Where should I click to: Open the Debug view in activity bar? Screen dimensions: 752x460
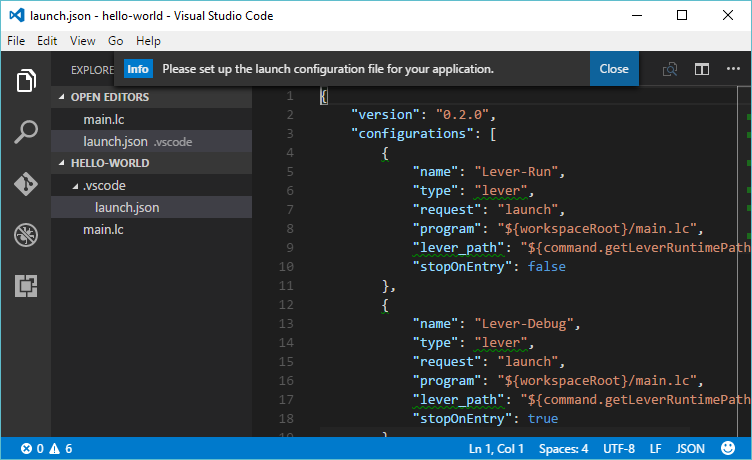point(26,235)
